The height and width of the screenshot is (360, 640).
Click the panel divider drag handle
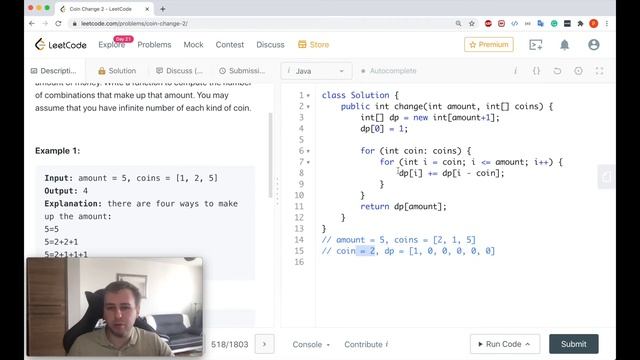coord(277,191)
